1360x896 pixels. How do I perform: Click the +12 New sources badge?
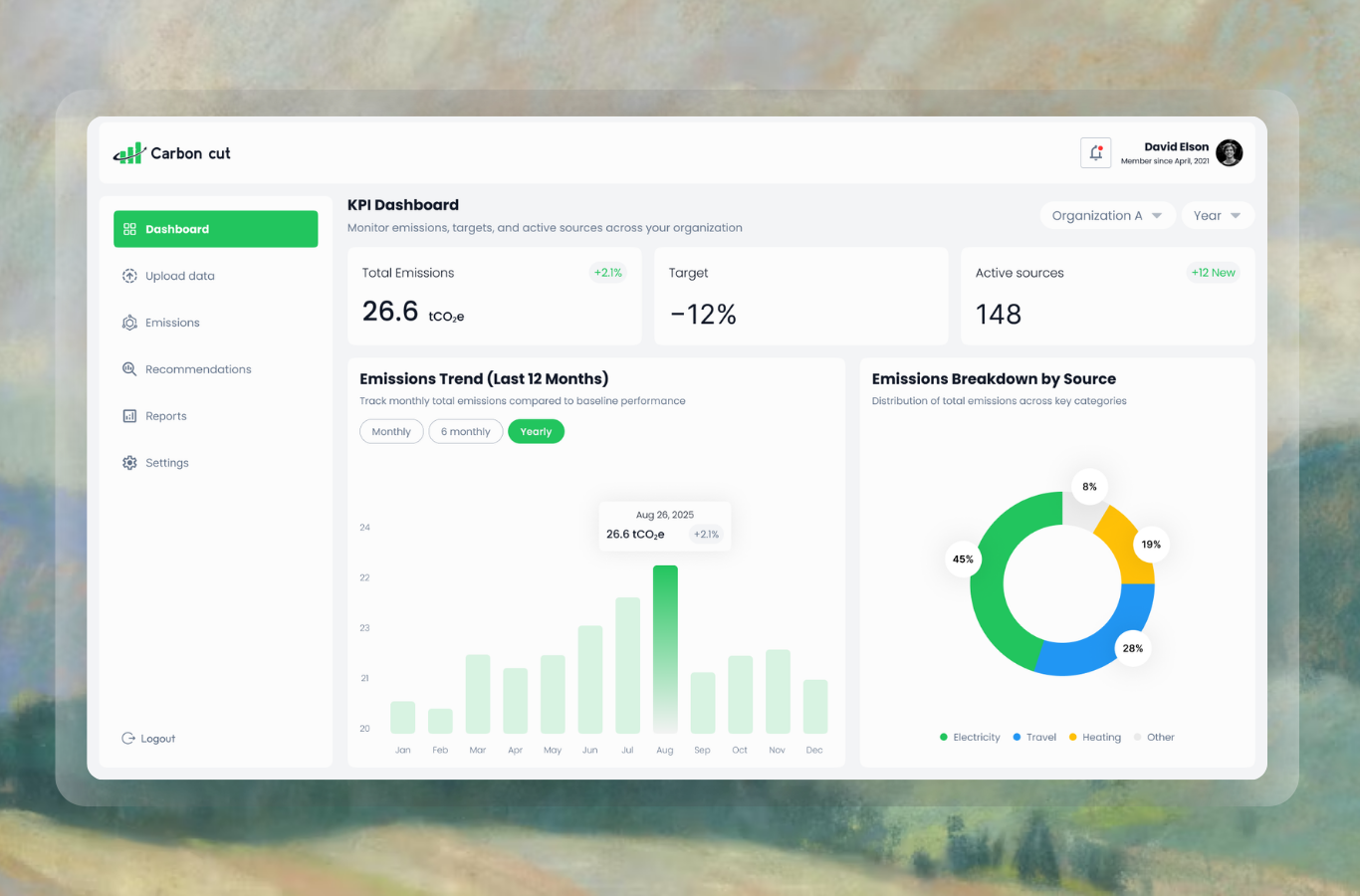1213,273
